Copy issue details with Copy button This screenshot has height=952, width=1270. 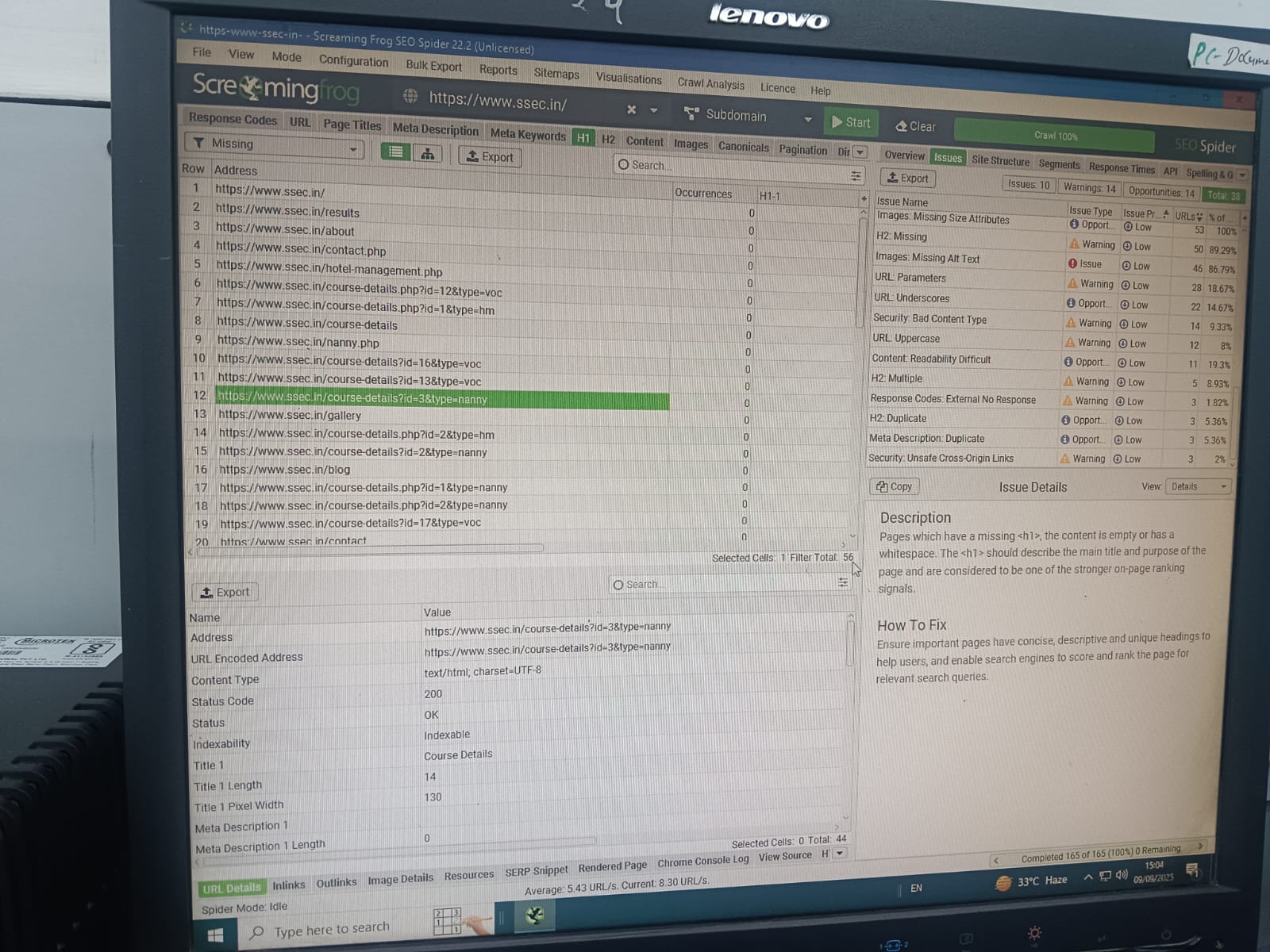(x=895, y=486)
